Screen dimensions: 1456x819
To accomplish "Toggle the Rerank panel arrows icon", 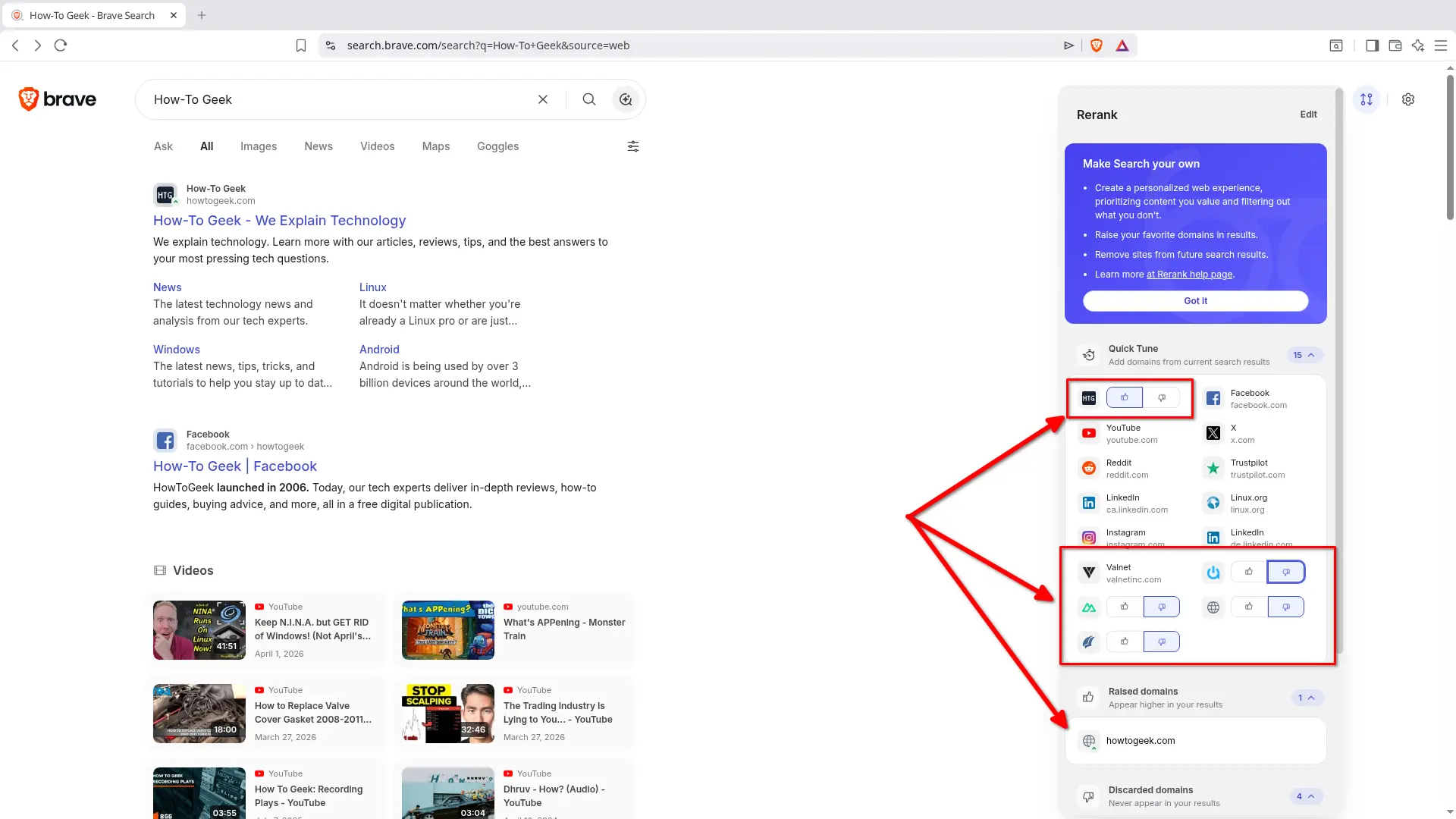I will pyautogui.click(x=1367, y=99).
